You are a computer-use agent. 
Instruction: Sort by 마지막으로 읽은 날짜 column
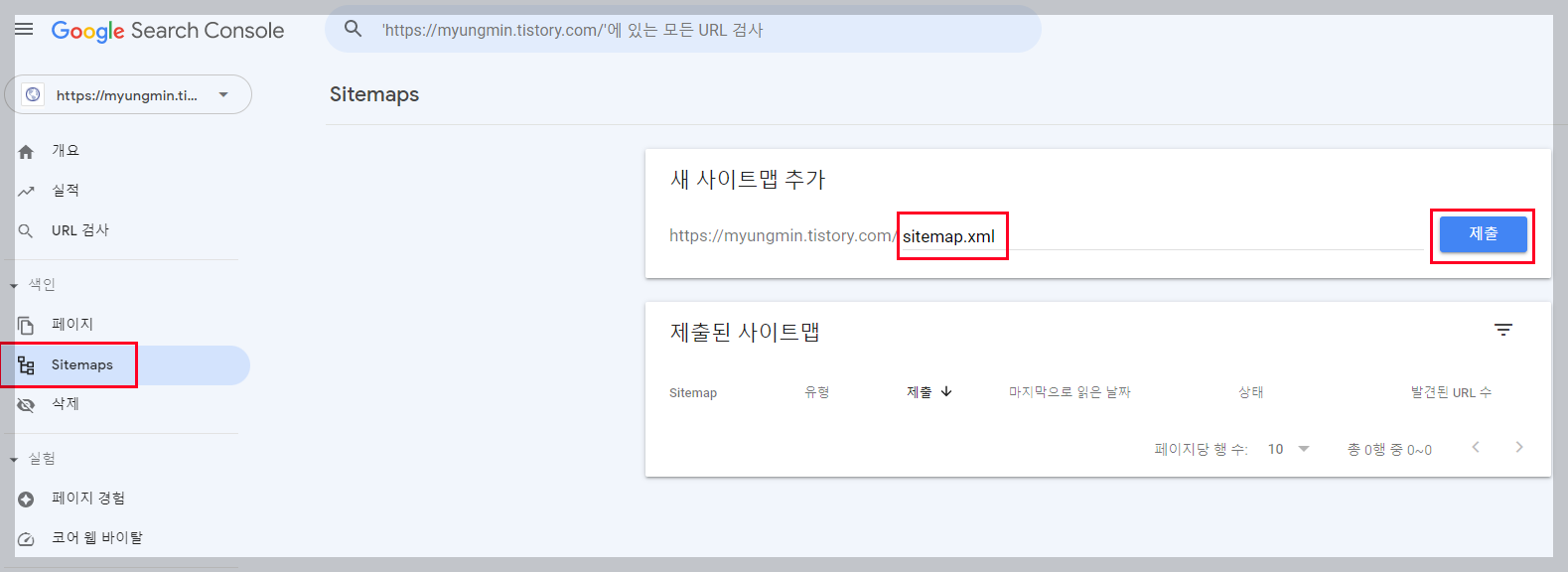click(1069, 393)
